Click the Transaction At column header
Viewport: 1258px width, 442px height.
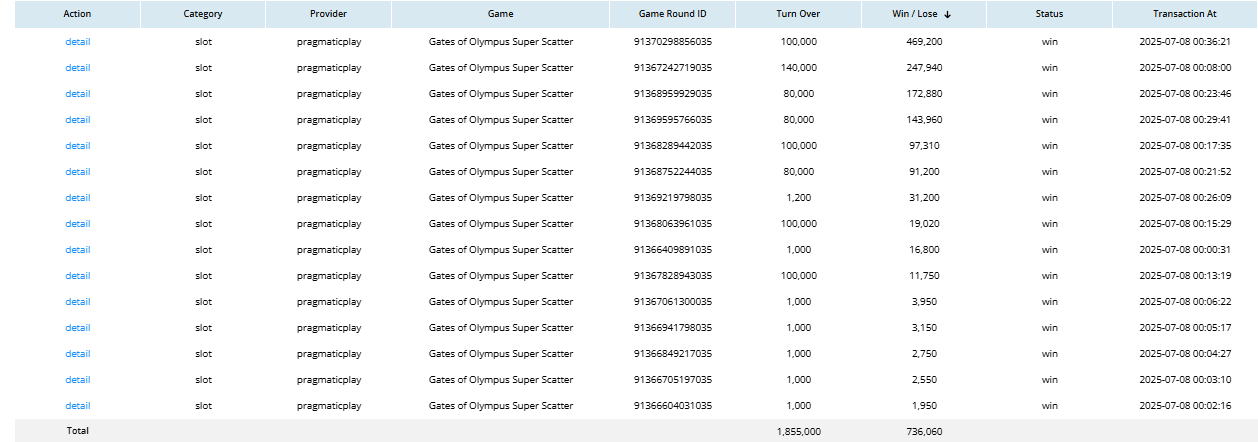(1184, 15)
